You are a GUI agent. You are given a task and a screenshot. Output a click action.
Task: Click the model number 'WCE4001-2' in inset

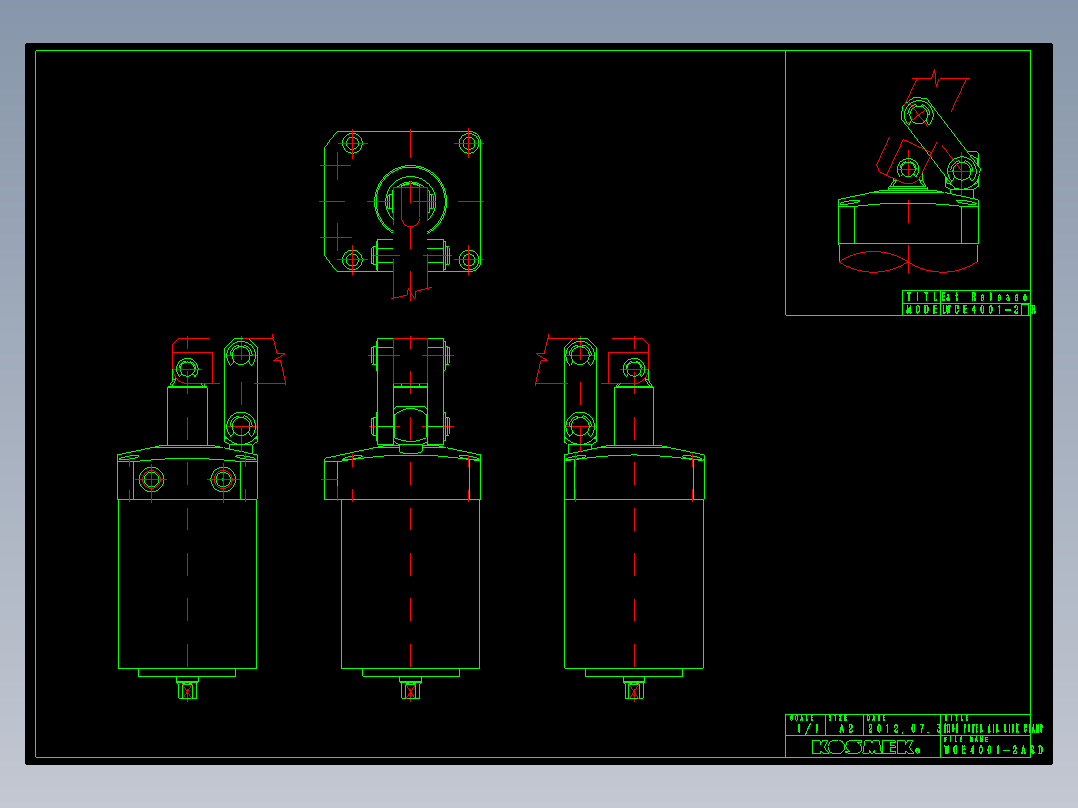pos(982,310)
